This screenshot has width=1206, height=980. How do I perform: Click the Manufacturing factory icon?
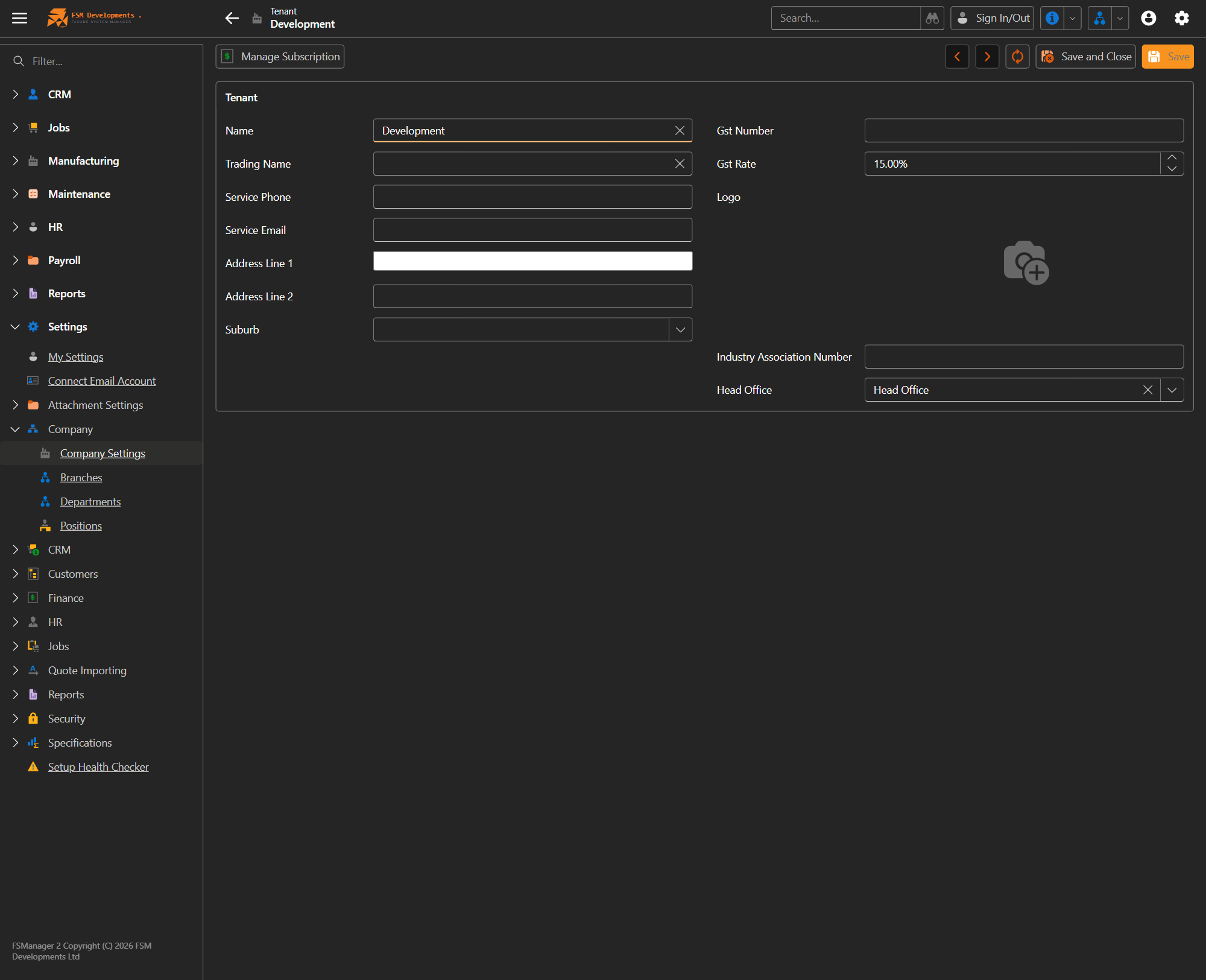[x=33, y=160]
